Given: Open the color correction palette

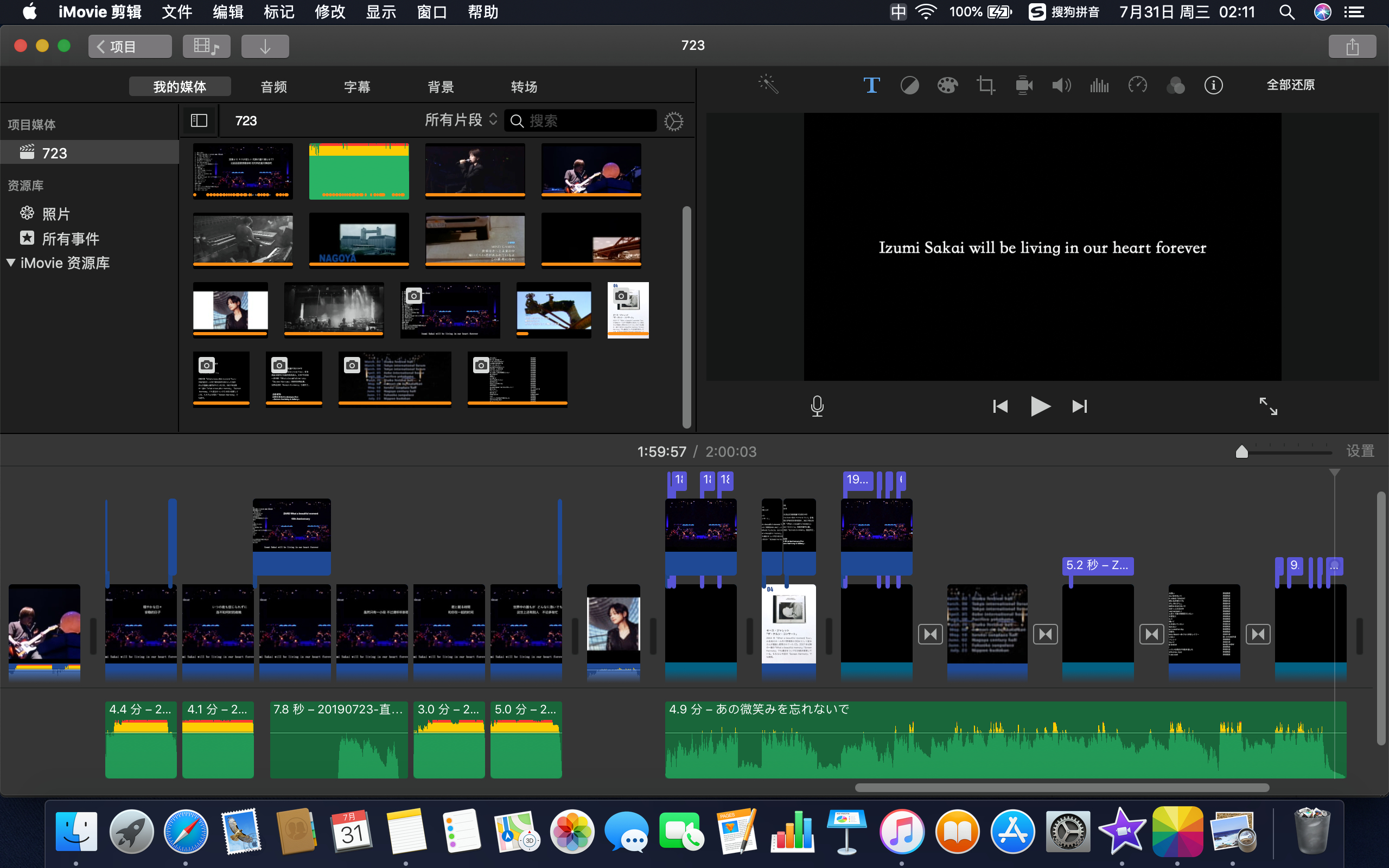Looking at the screenshot, I should pos(947,86).
